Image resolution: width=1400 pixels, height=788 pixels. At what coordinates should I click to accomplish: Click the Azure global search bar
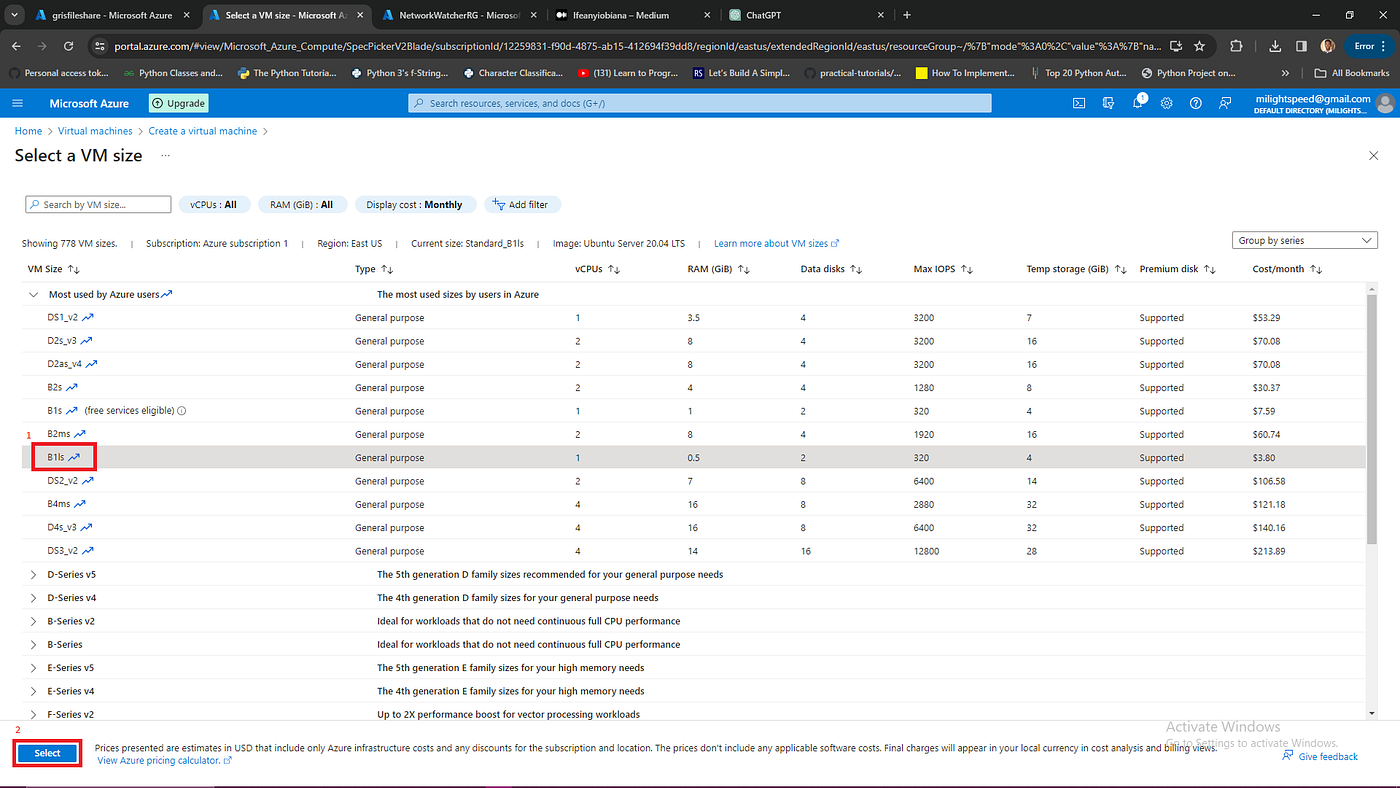coord(700,103)
